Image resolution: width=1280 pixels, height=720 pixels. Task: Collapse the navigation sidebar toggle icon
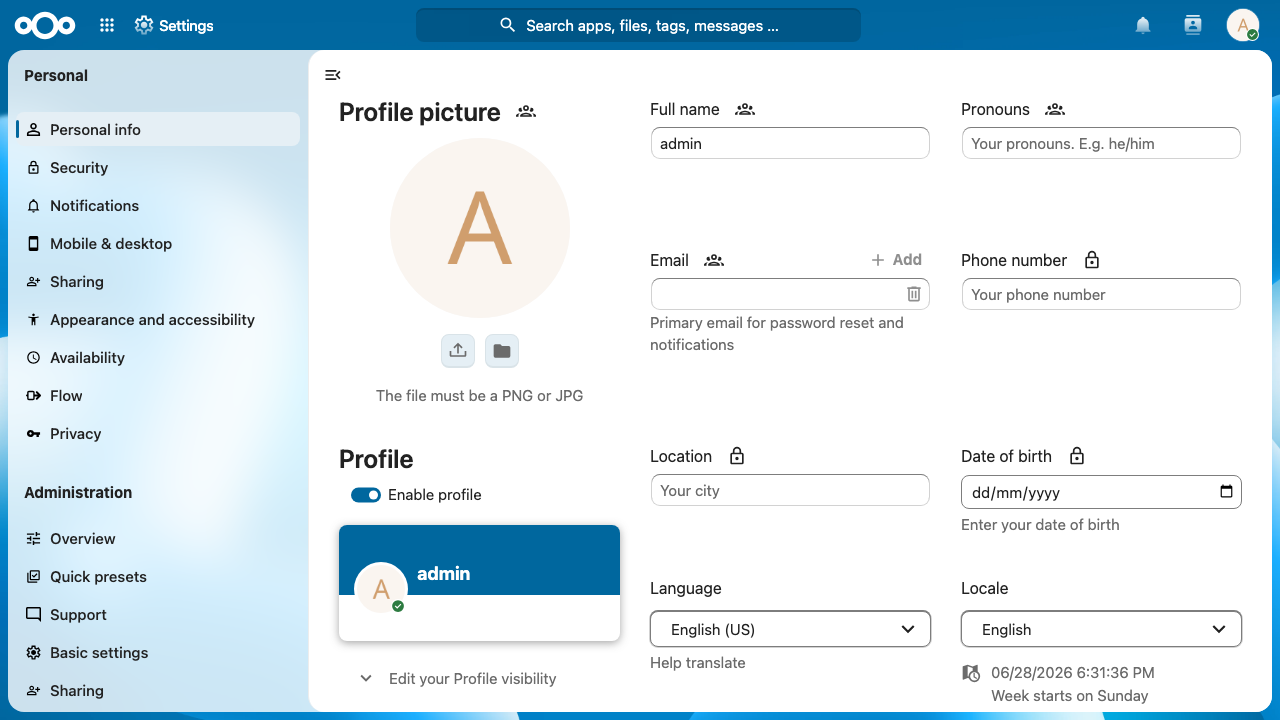pos(333,75)
